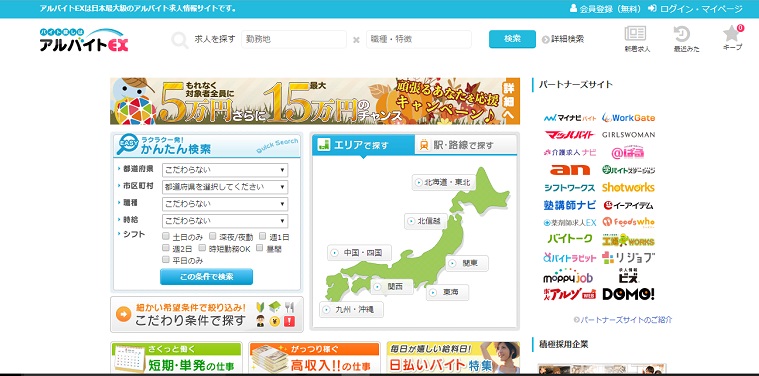Viewport: 759px width, 376px height.
Task: Open the マッハバイト partner logo
Action: [570, 135]
